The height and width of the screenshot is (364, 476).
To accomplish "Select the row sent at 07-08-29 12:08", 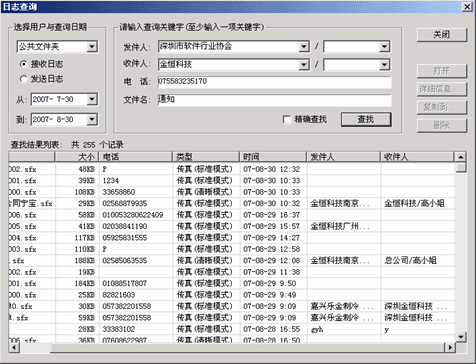I will (231, 260).
